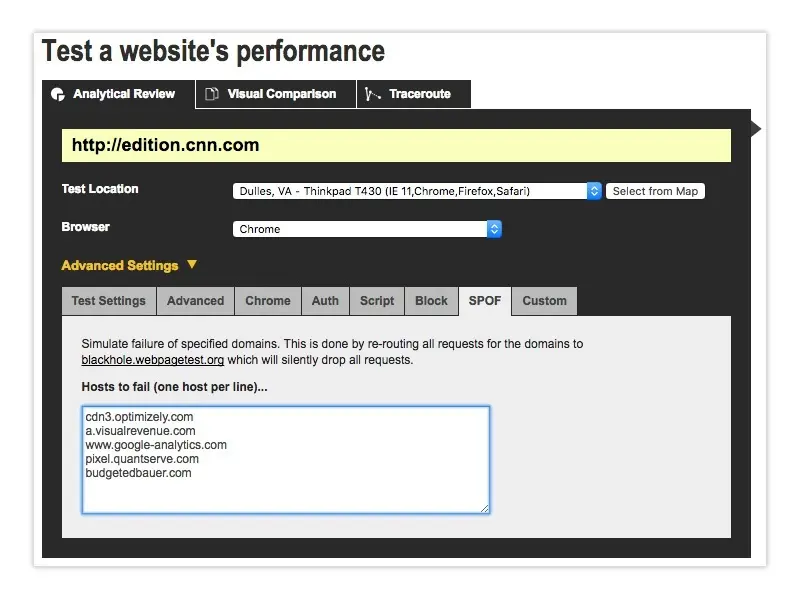Collapse the Advanced Settings disclosure triangle

(190, 265)
